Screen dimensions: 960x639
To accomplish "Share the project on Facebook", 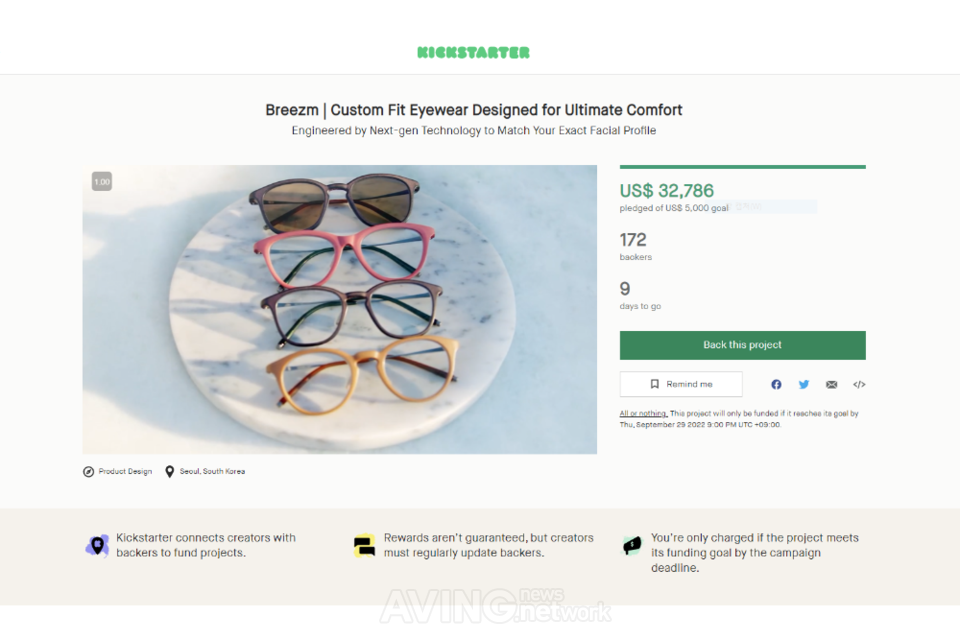I will [x=776, y=384].
